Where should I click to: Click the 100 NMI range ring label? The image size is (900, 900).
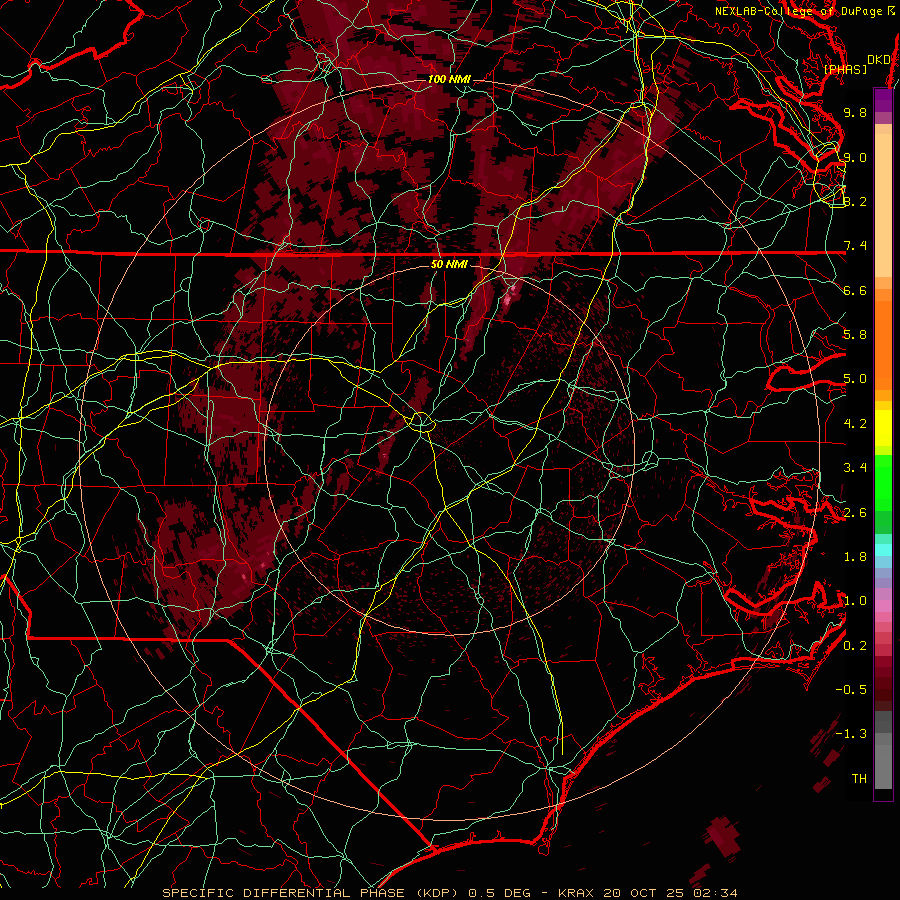tap(449, 79)
